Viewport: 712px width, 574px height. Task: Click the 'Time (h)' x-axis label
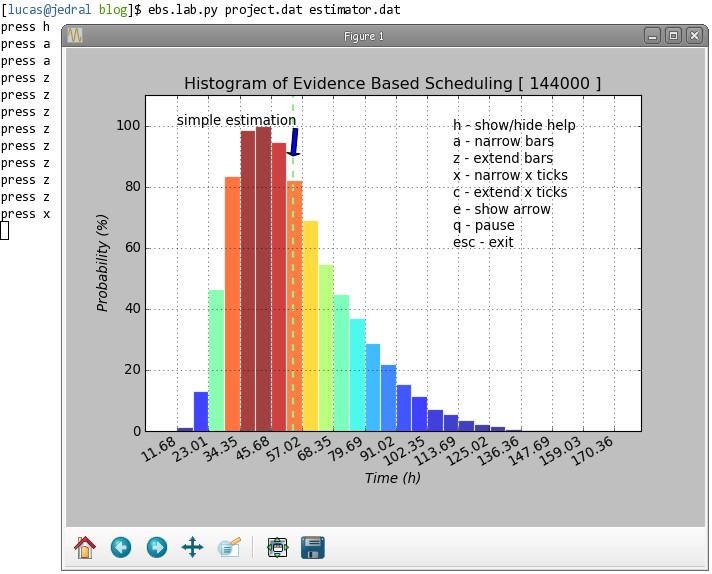[x=392, y=478]
